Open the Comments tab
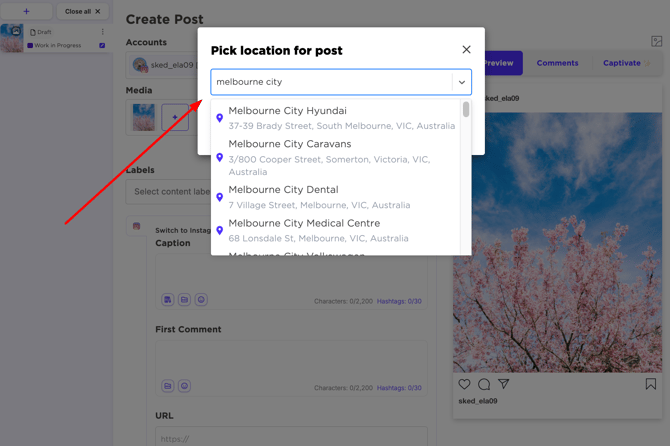 pyautogui.click(x=557, y=63)
